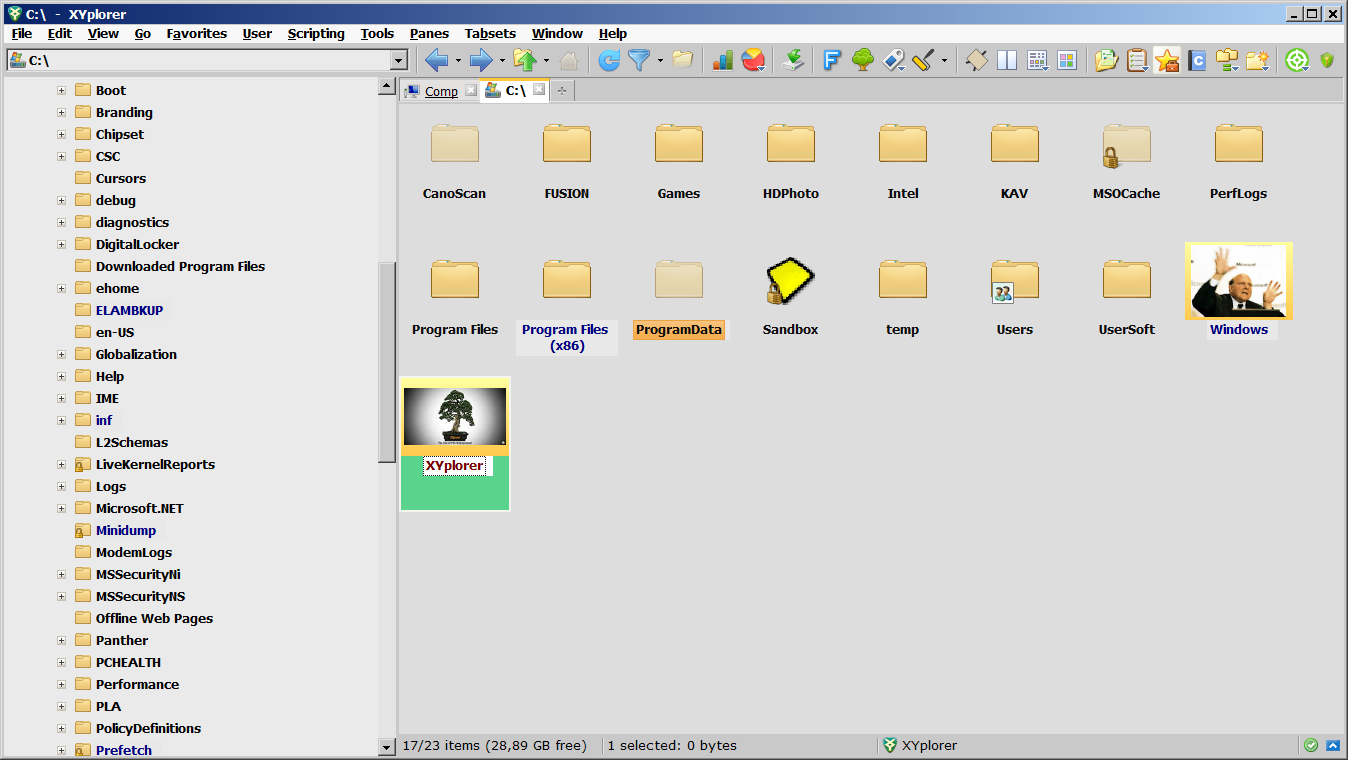Viewport: 1348px width, 760px height.
Task: Show the folder tree (tree icon)
Action: [x=861, y=60]
